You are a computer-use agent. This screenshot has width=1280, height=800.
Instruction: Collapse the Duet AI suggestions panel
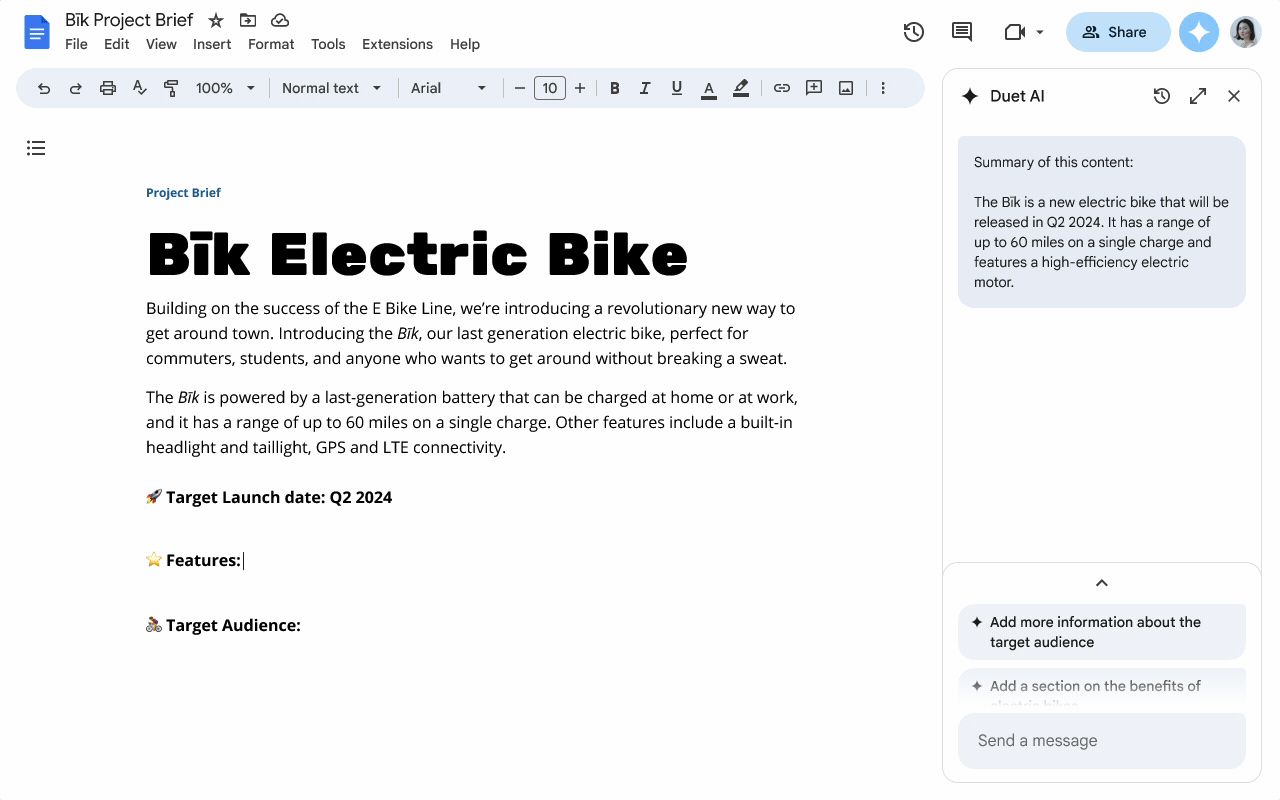1101,583
